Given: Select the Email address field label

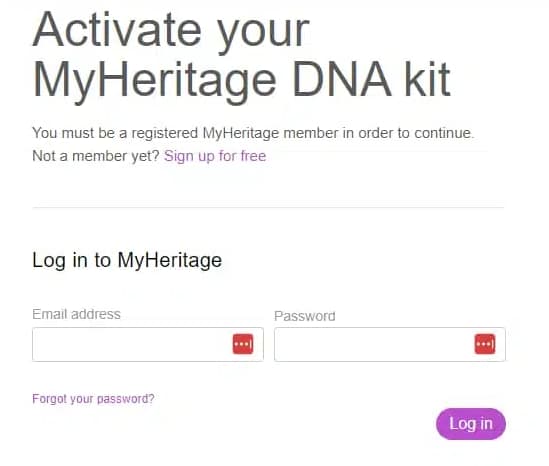Looking at the screenshot, I should 76,314.
